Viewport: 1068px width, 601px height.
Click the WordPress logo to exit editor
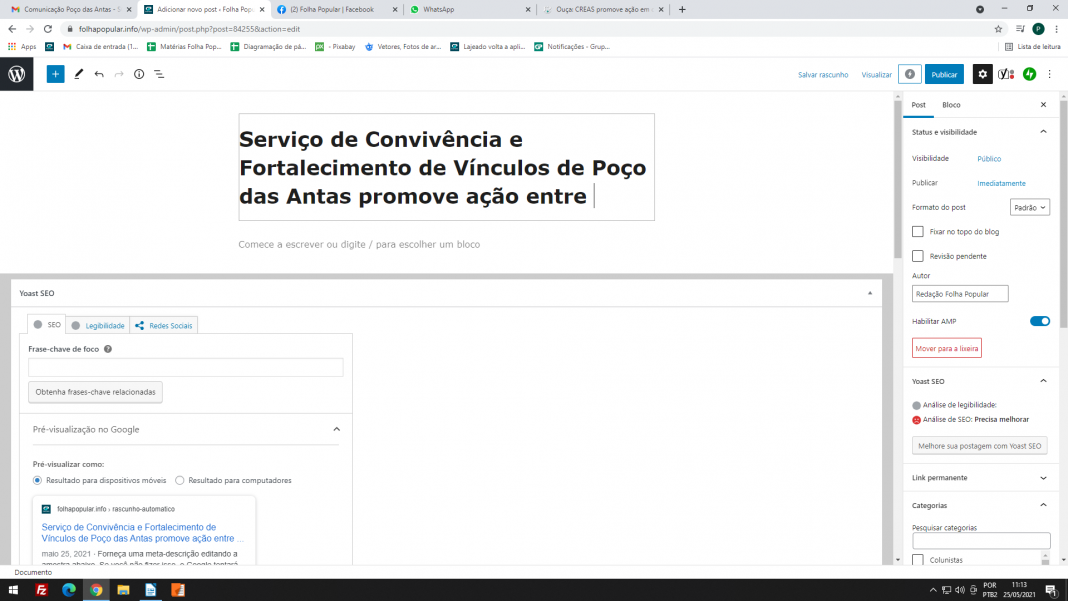[17, 74]
